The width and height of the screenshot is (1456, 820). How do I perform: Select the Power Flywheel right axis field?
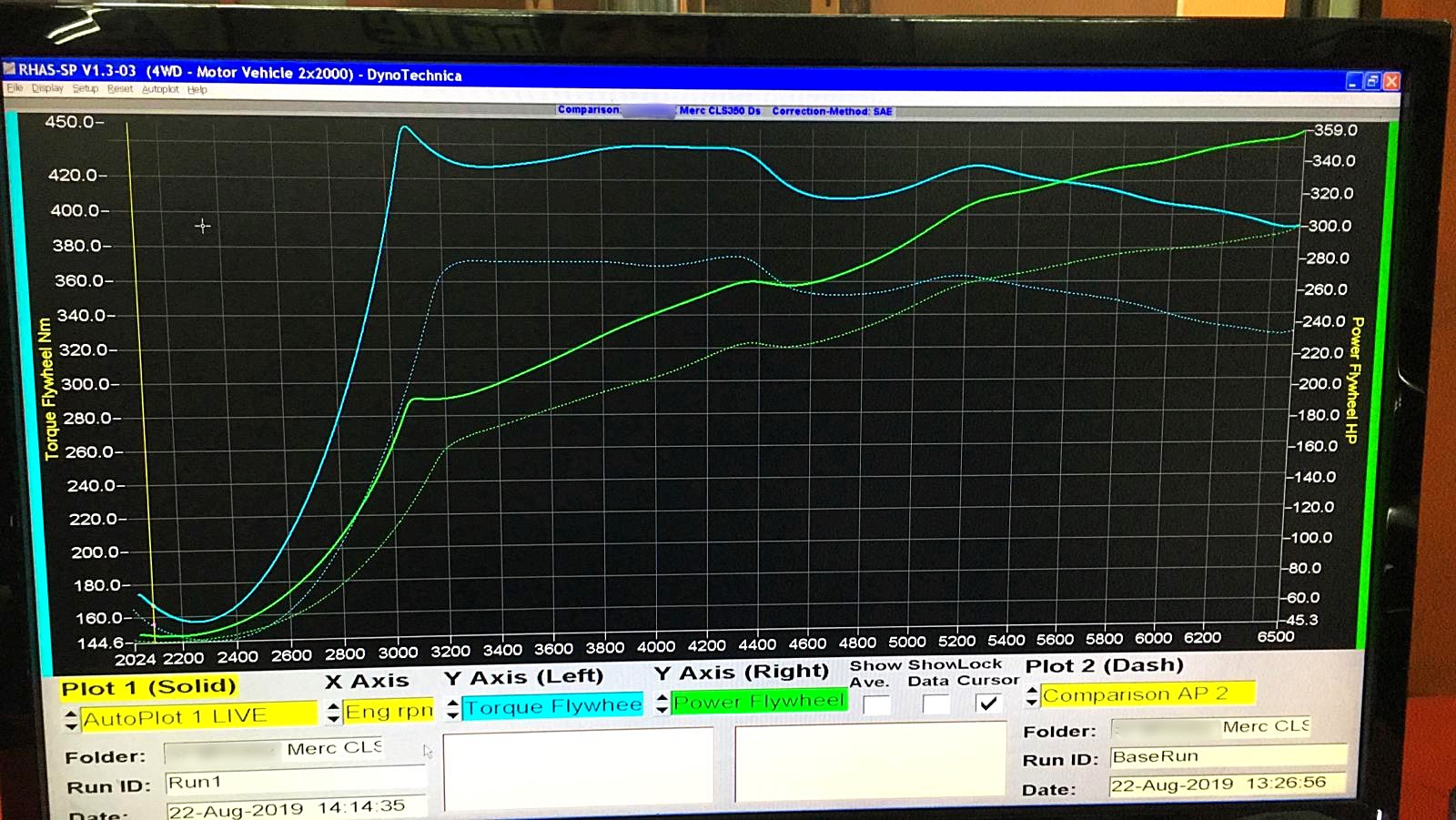[759, 702]
